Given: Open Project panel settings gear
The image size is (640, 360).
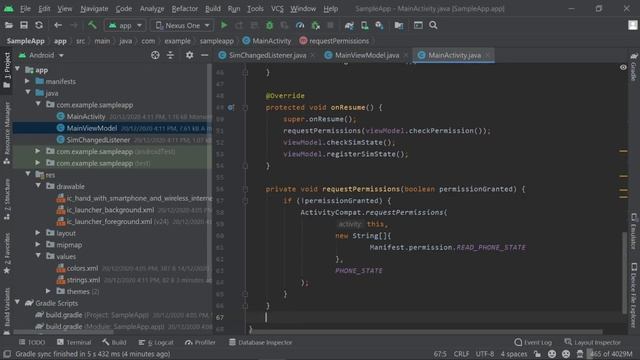Looking at the screenshot, I should (x=189, y=55).
